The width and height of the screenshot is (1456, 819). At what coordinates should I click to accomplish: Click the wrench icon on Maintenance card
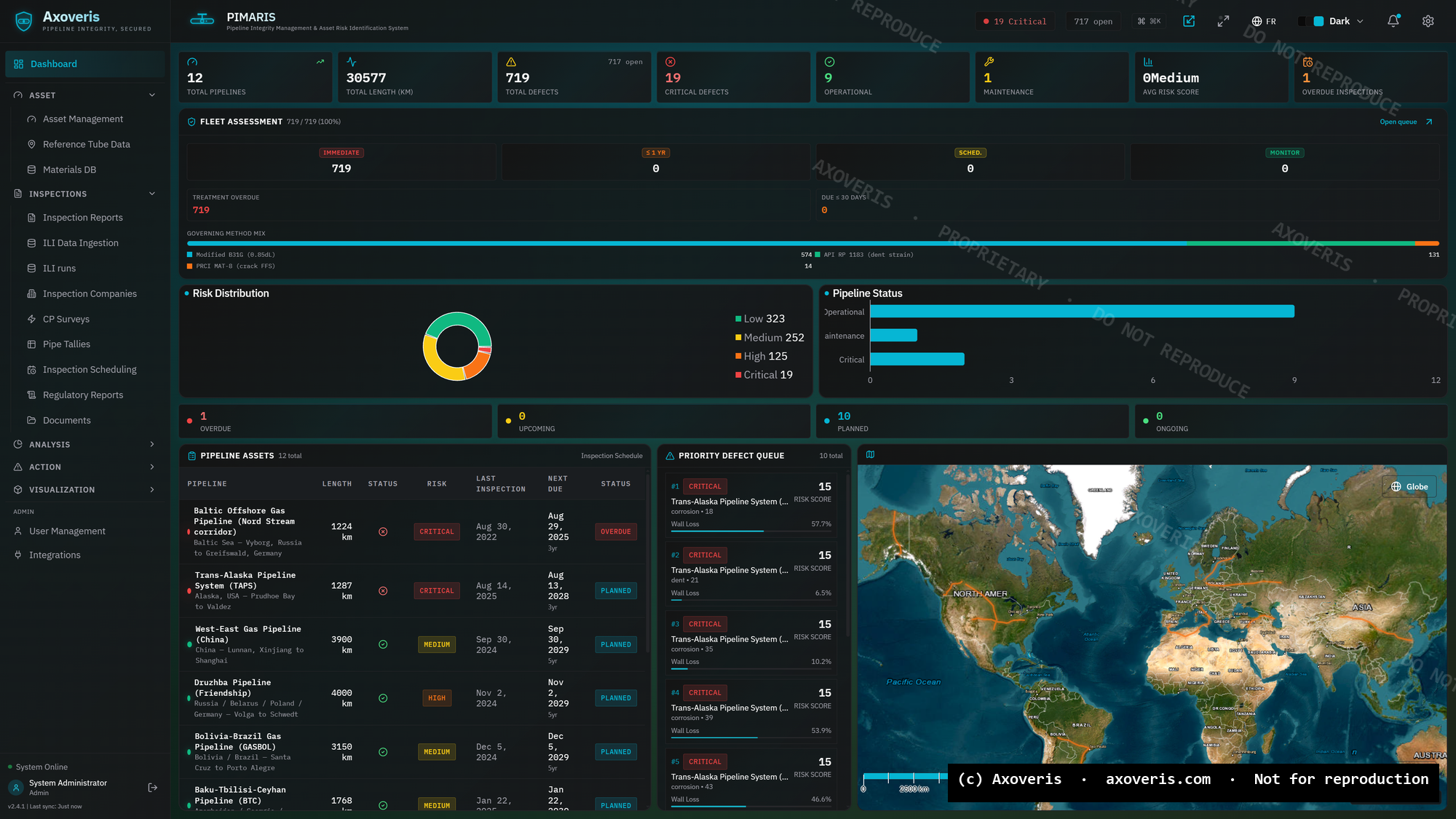click(989, 62)
